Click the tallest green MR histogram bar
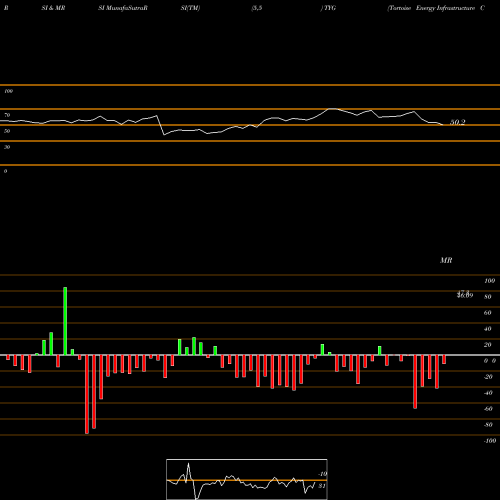 (65, 321)
